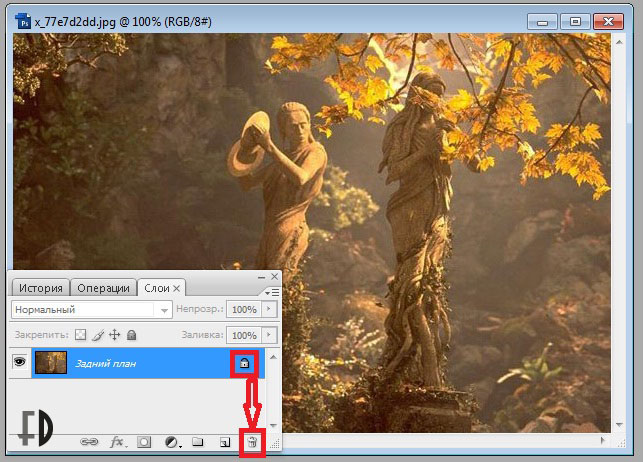Switch to the Операции tab
The image size is (644, 462).
103,288
